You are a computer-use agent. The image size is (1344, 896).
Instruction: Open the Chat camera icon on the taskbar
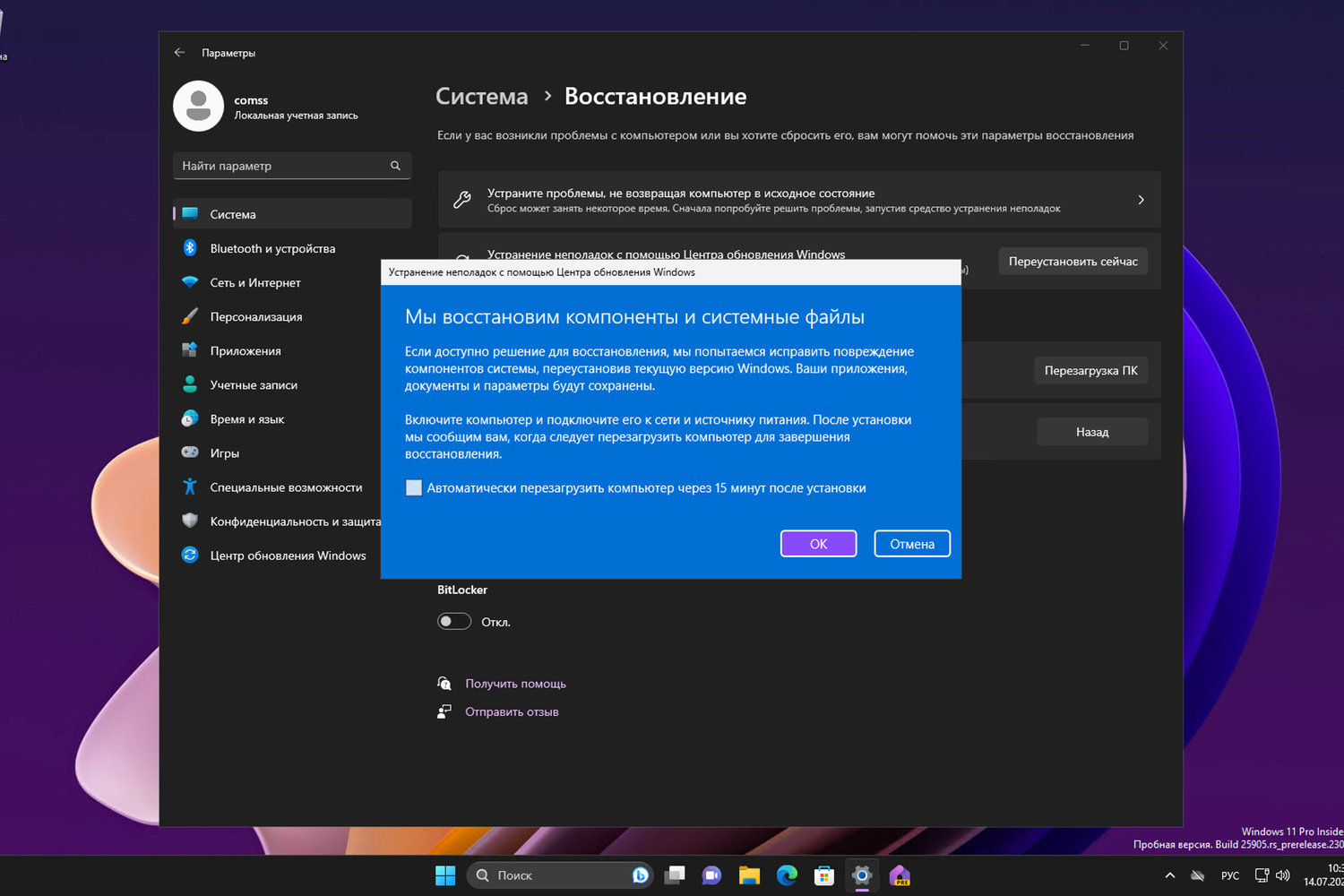tap(711, 875)
